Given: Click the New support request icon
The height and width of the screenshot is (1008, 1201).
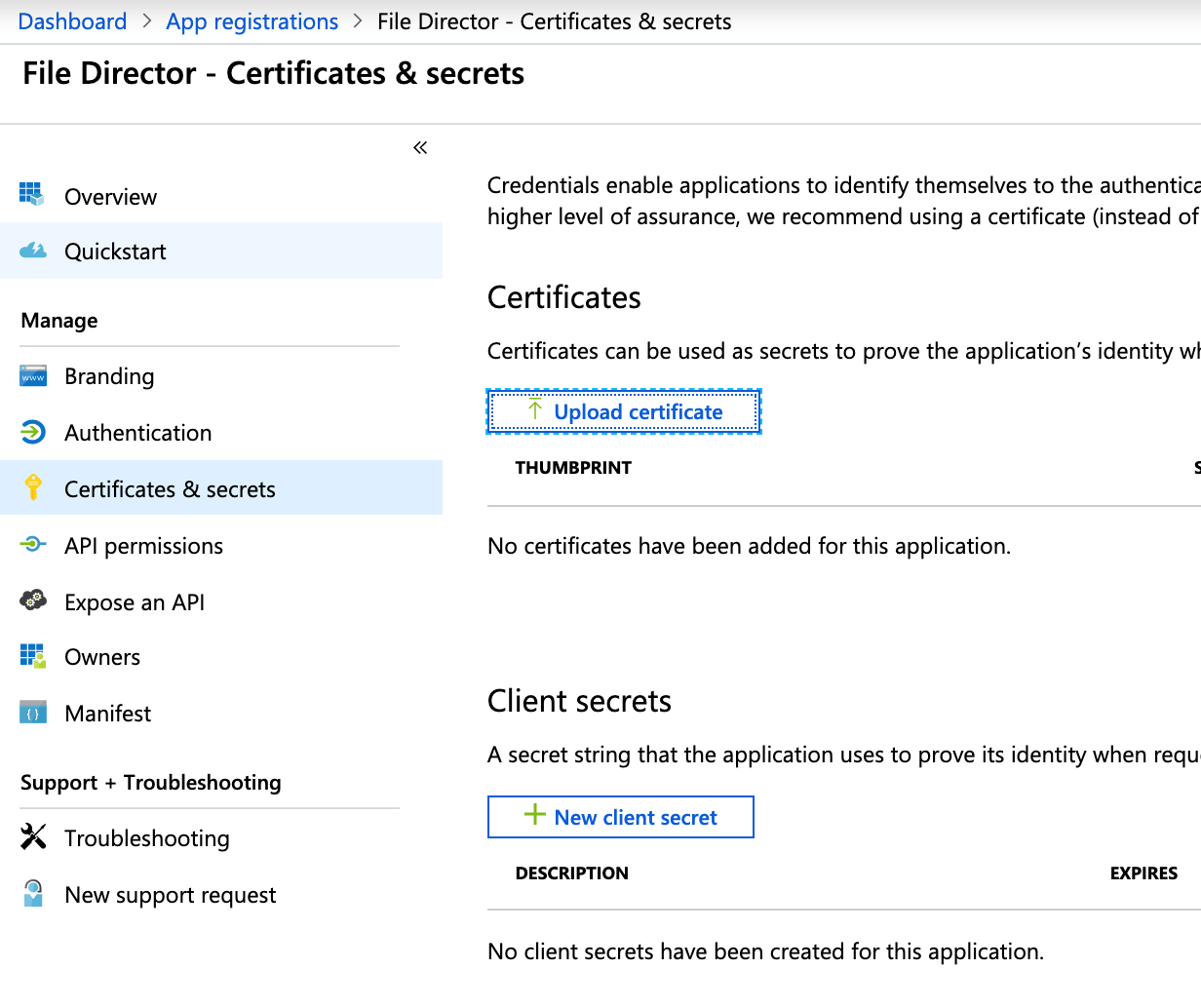Looking at the screenshot, I should [33, 893].
